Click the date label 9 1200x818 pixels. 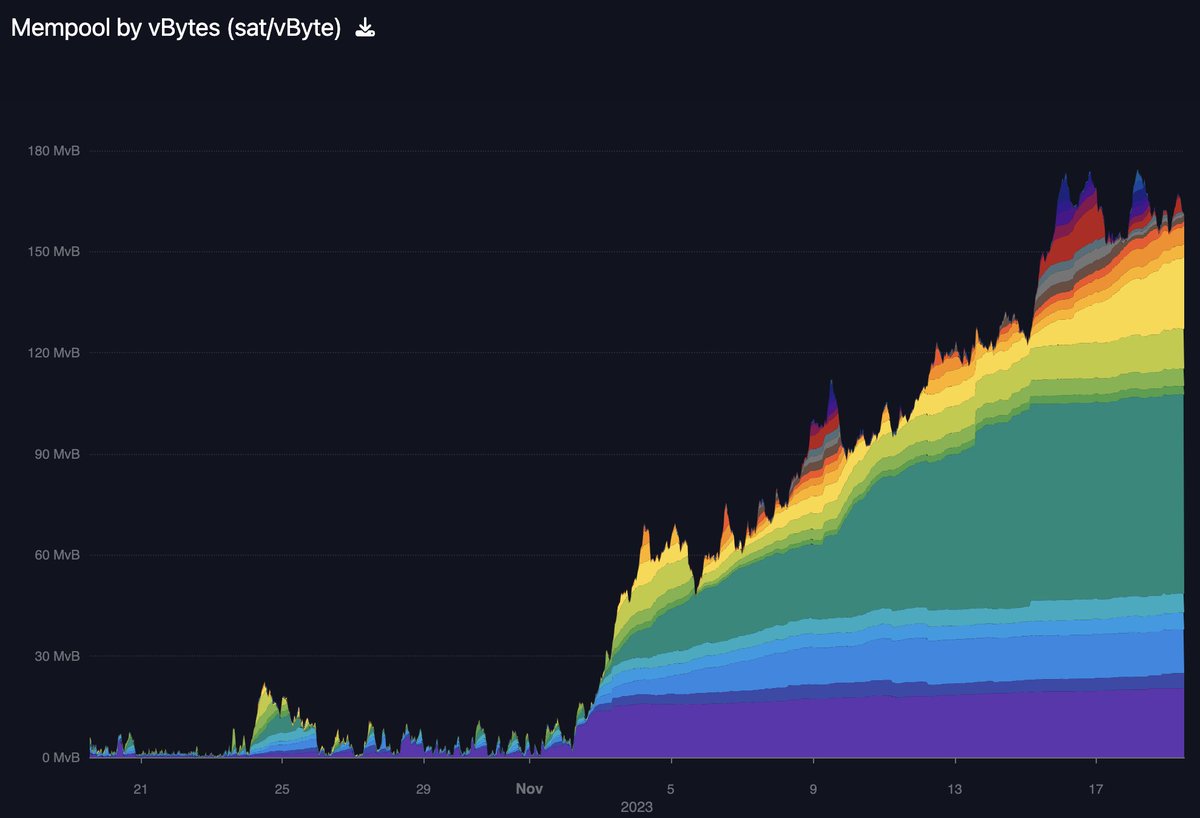point(813,789)
